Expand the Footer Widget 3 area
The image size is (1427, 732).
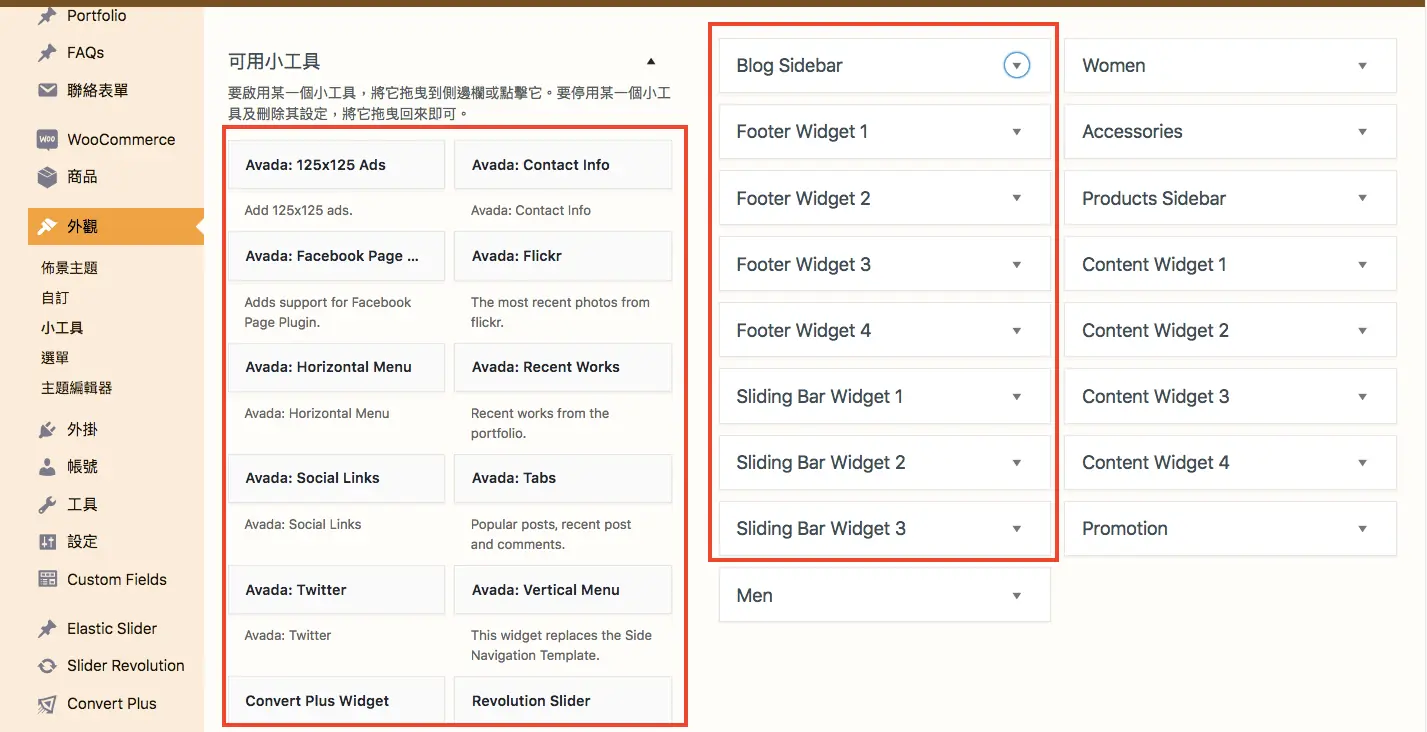pos(1017,265)
